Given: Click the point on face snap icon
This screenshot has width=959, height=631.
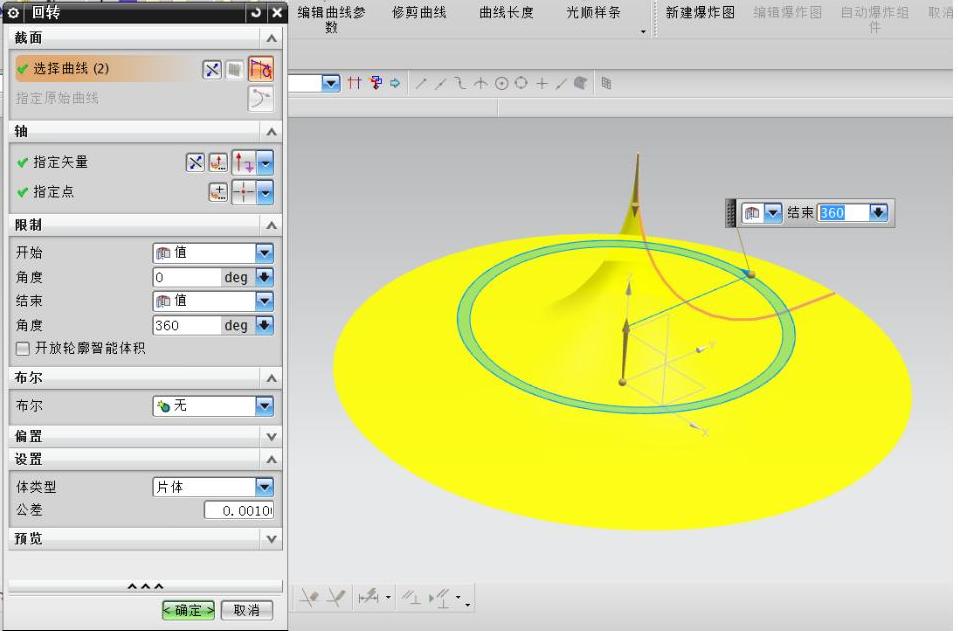Looking at the screenshot, I should (x=580, y=83).
